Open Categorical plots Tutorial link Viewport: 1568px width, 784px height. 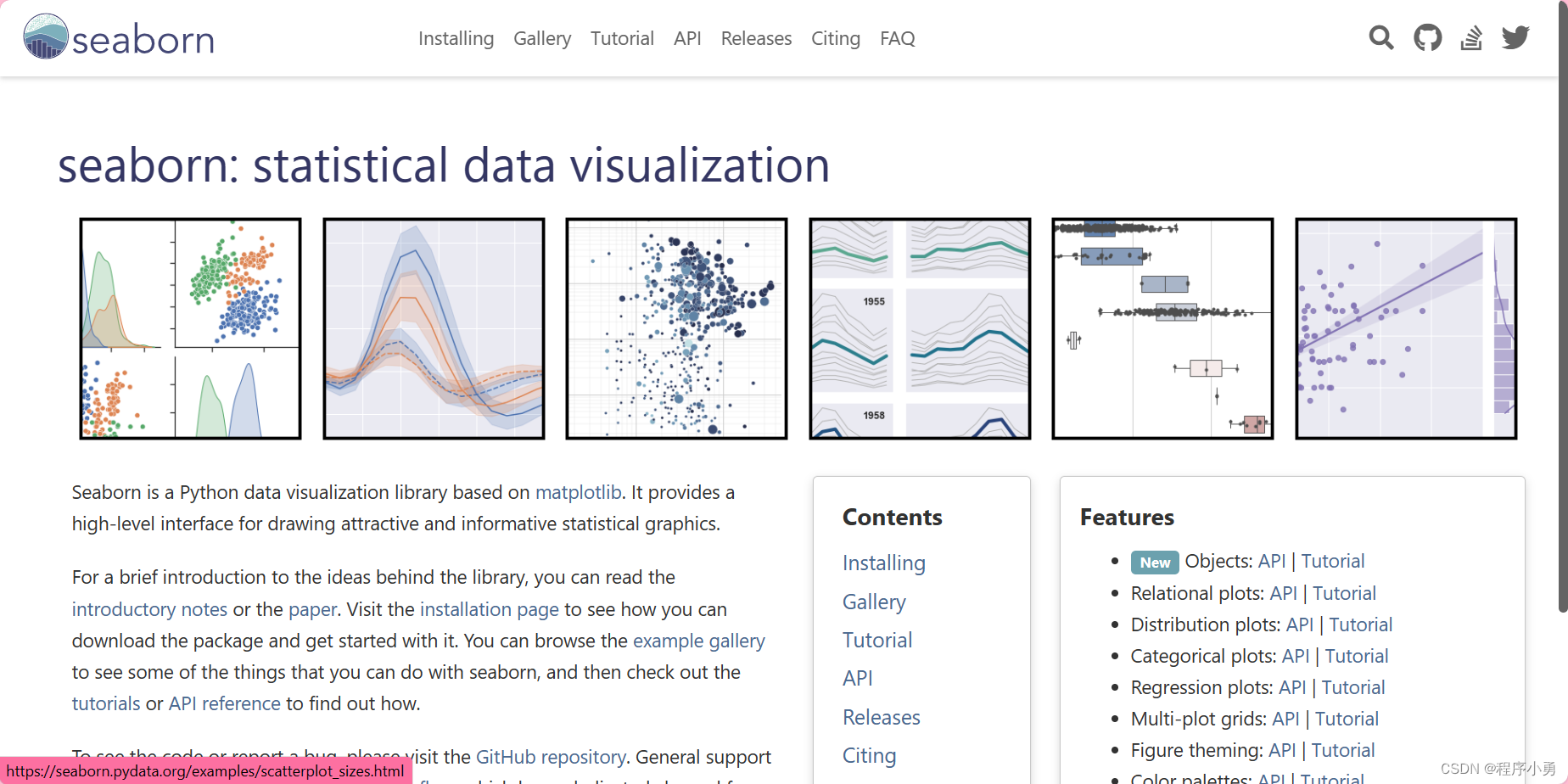click(1357, 656)
